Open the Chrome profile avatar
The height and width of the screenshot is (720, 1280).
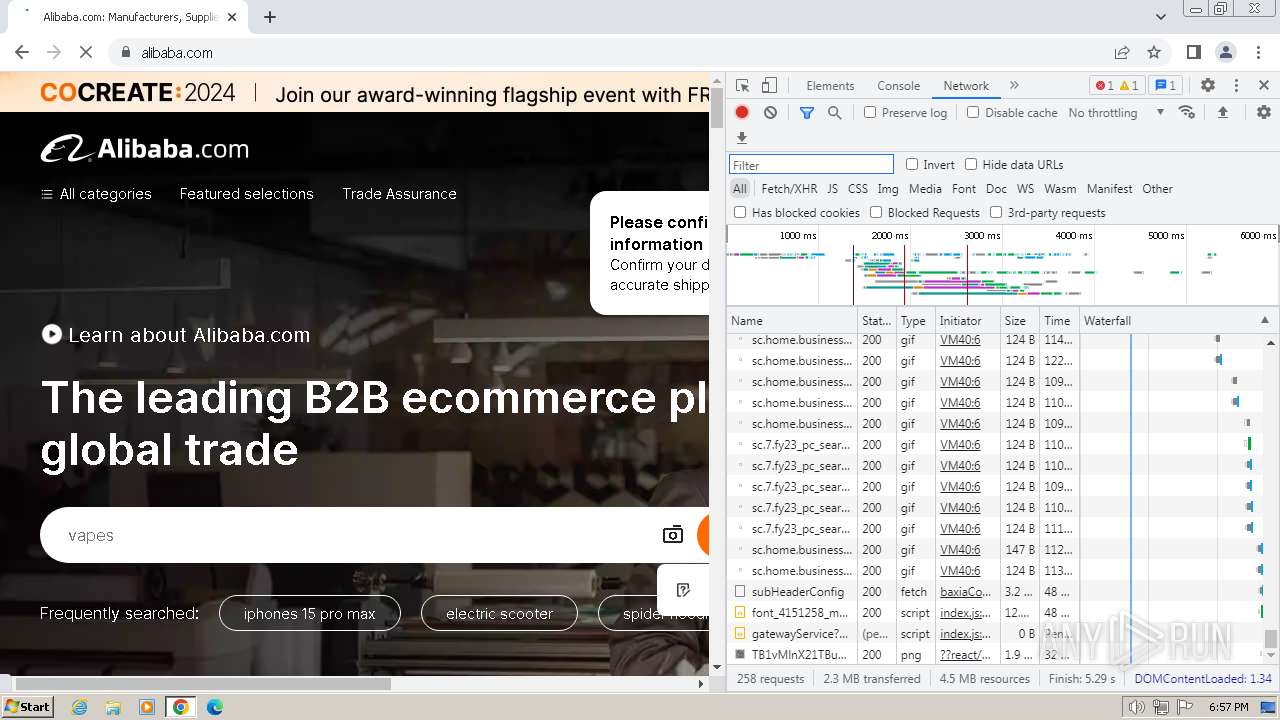click(x=1226, y=52)
